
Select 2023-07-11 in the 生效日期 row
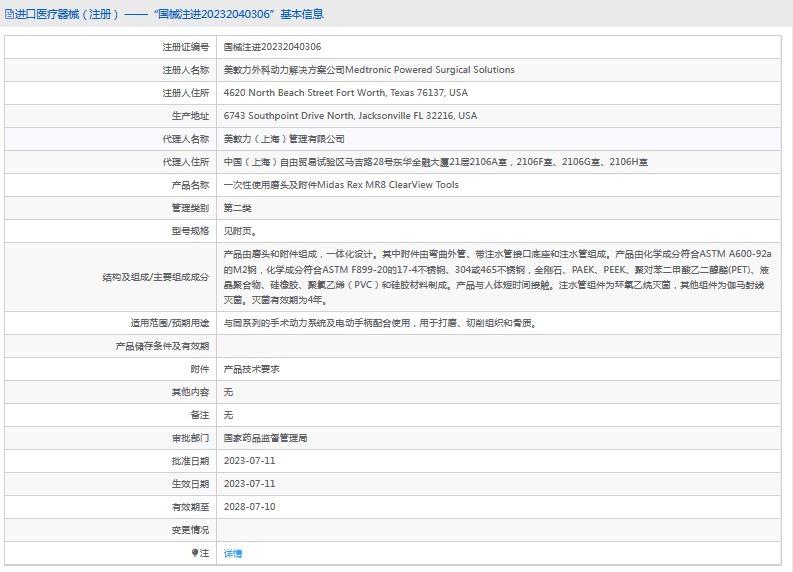tap(249, 483)
